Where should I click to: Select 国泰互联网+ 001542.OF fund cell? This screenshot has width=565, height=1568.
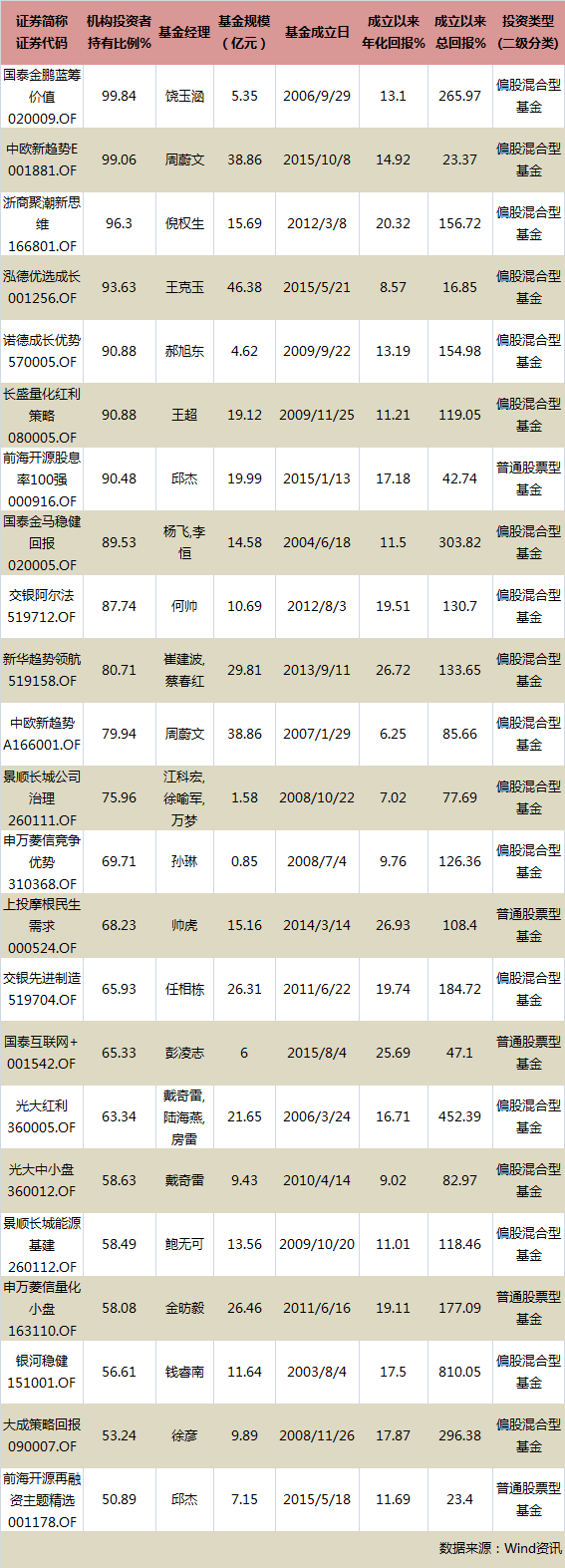[x=42, y=1053]
